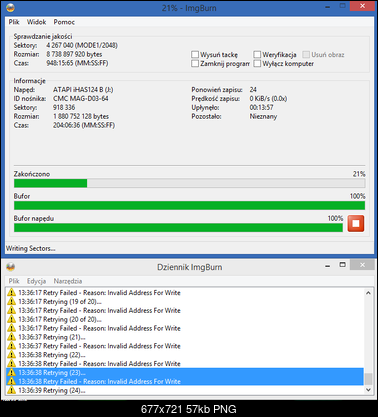Click the log scrollbar up arrow
The height and width of the screenshot is (417, 378).
(368, 293)
